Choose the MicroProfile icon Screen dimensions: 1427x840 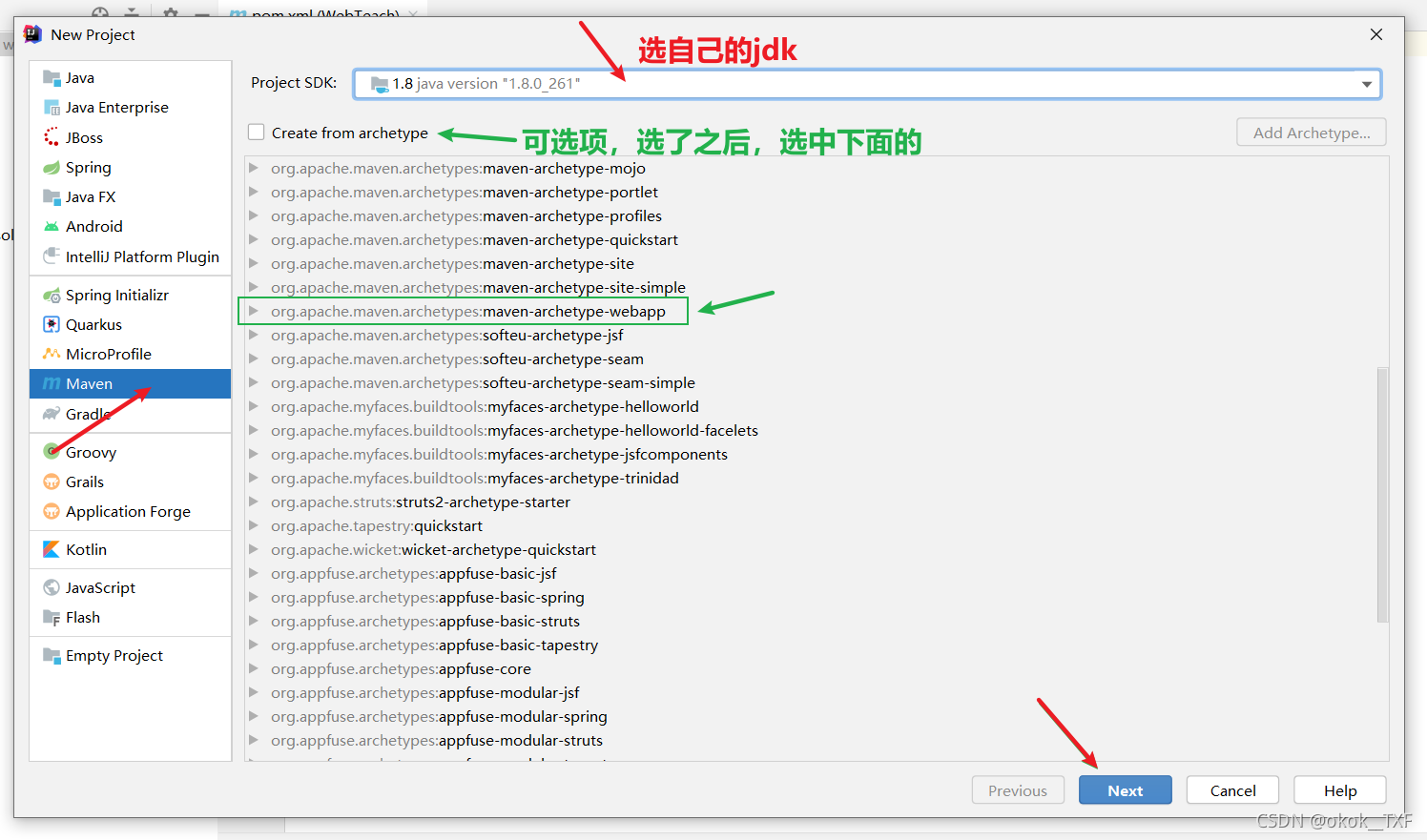52,355
